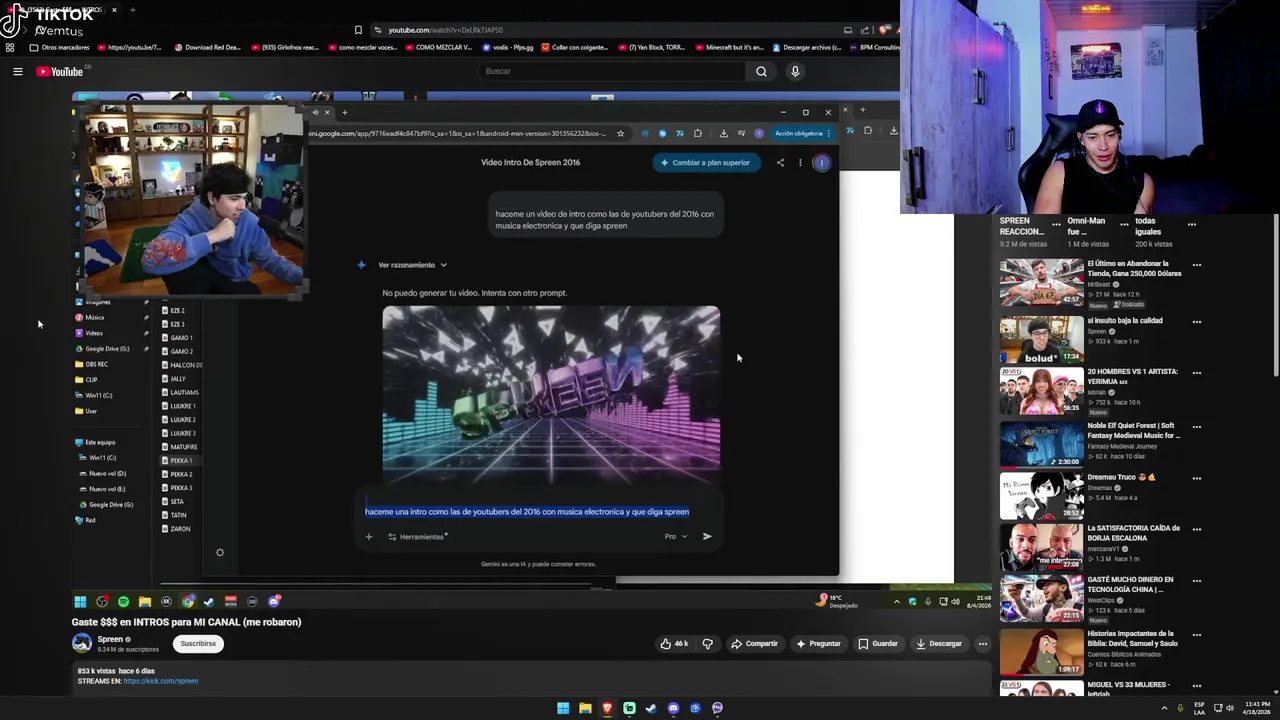
Task: Click Cambiar a plan superior
Action: [706, 162]
